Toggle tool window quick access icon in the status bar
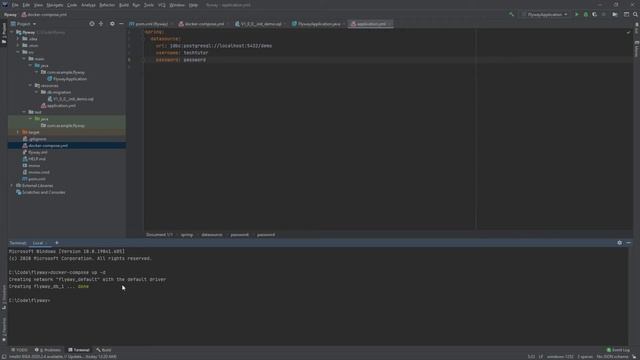 pyautogui.click(x=4, y=356)
